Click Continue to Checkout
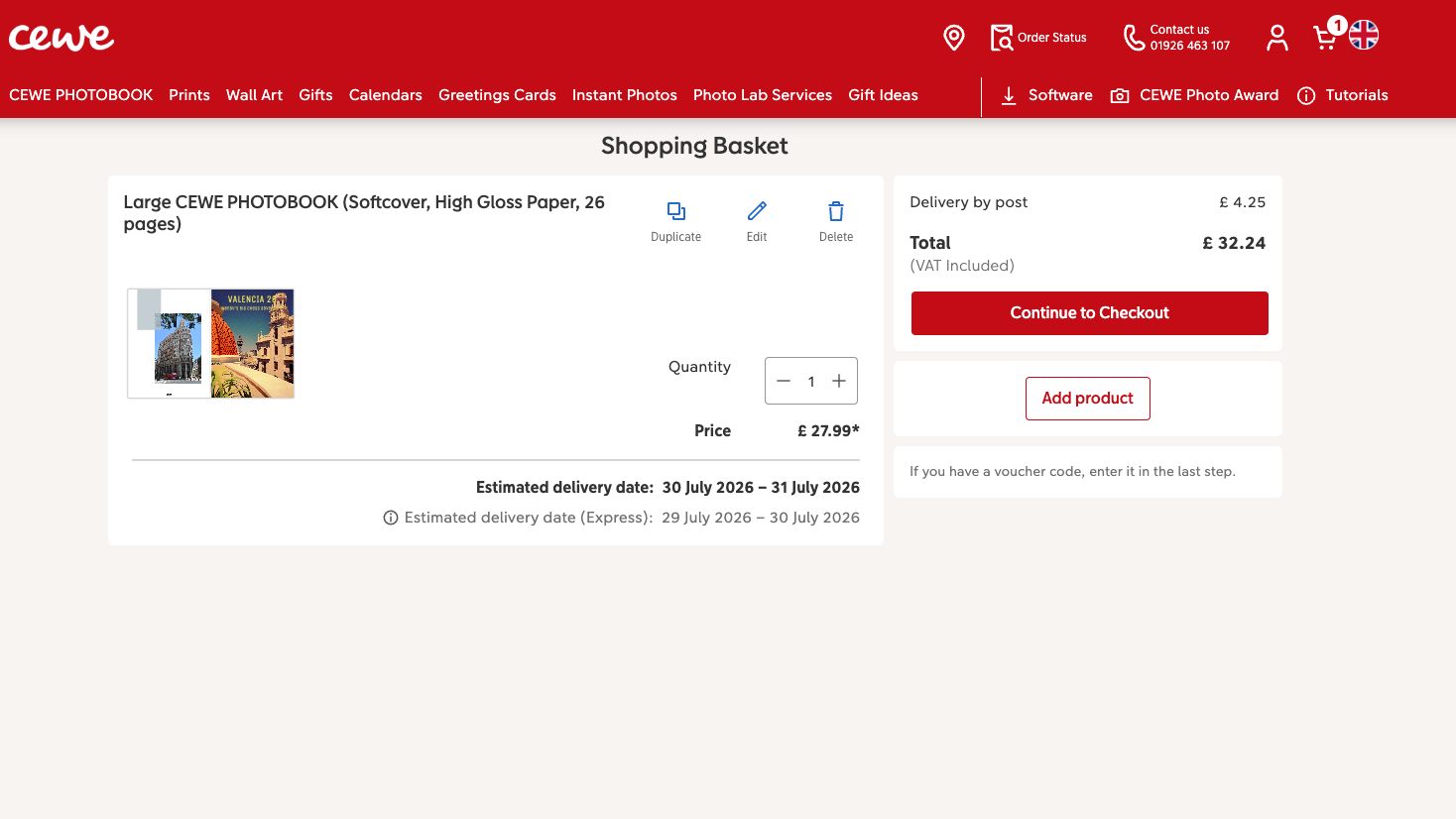This screenshot has height=819, width=1456. point(1090,313)
